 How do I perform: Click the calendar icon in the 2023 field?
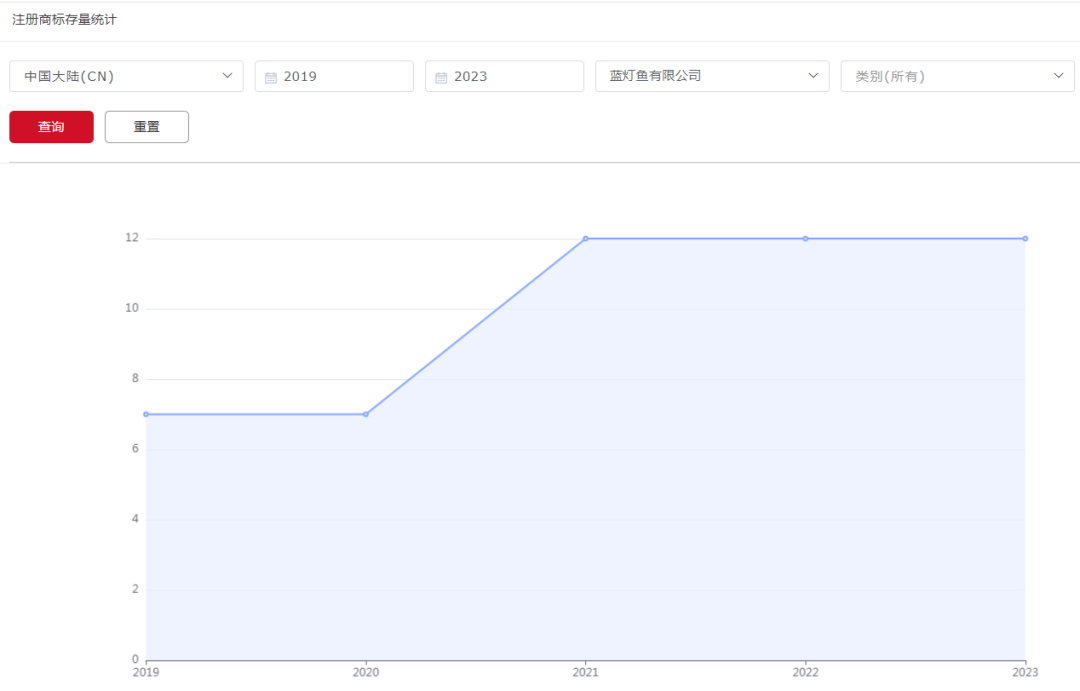click(x=440, y=77)
